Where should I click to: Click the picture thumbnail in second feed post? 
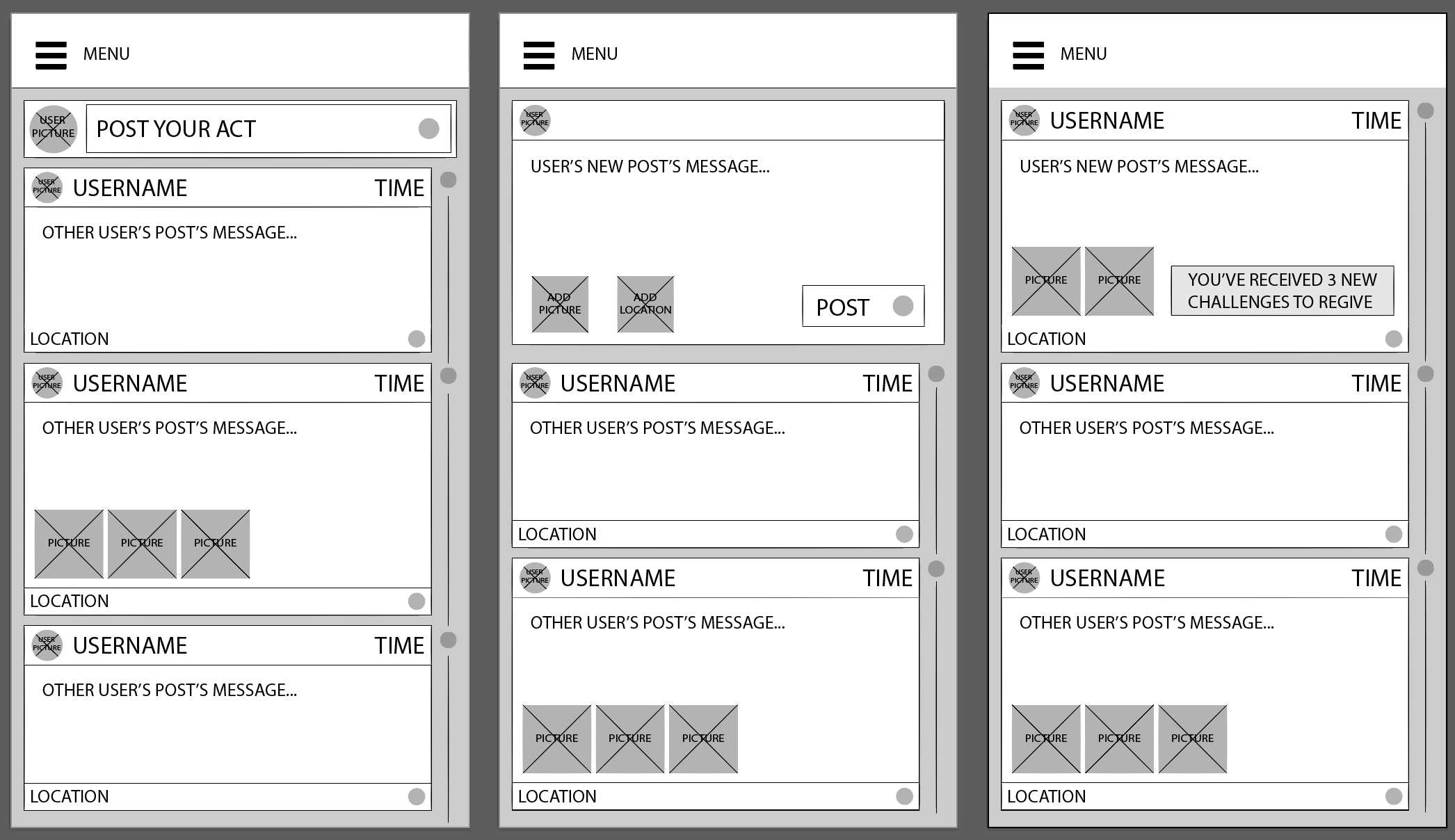coord(68,543)
